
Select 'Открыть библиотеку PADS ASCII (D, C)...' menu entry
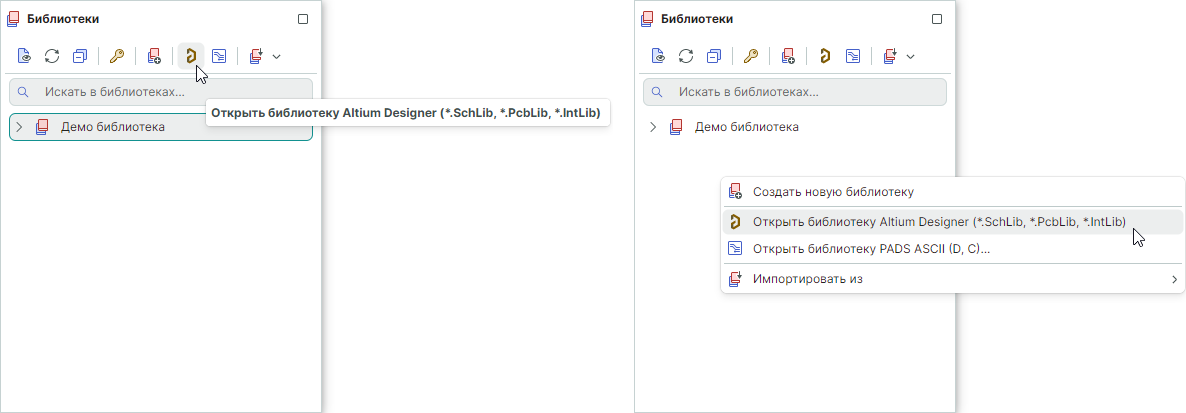point(871,249)
